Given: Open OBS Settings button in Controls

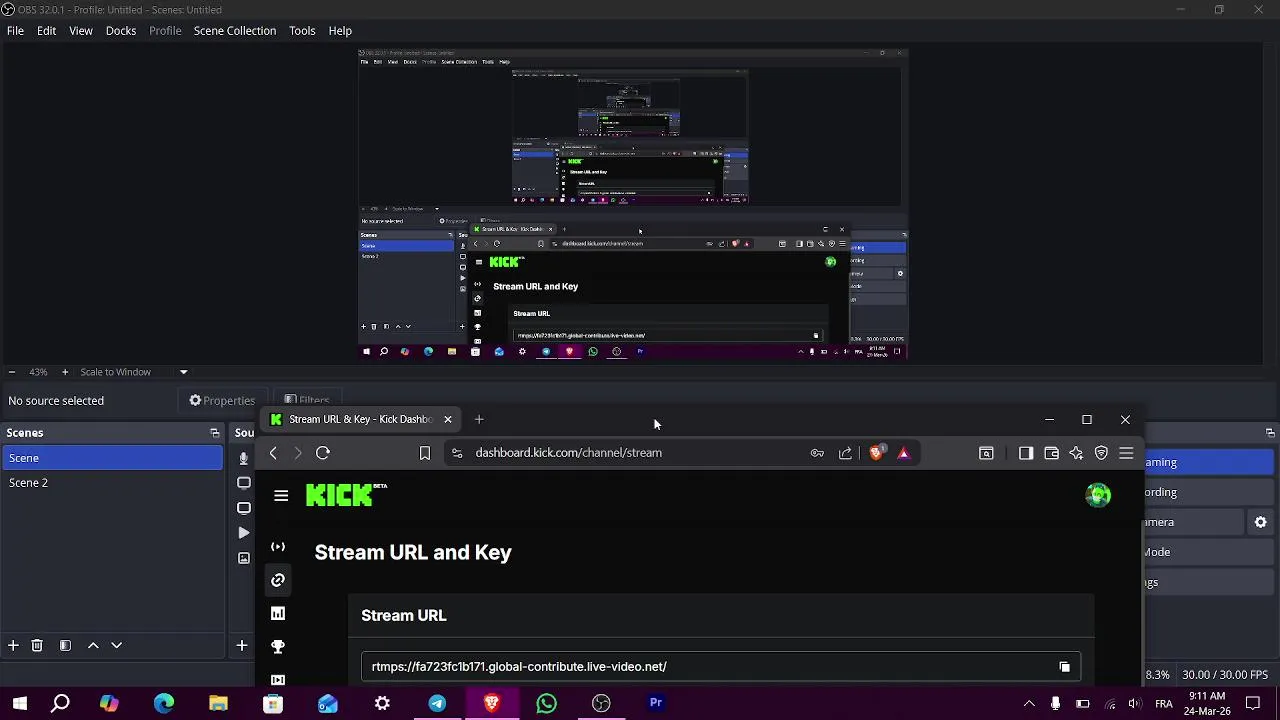Looking at the screenshot, I should tap(1208, 582).
